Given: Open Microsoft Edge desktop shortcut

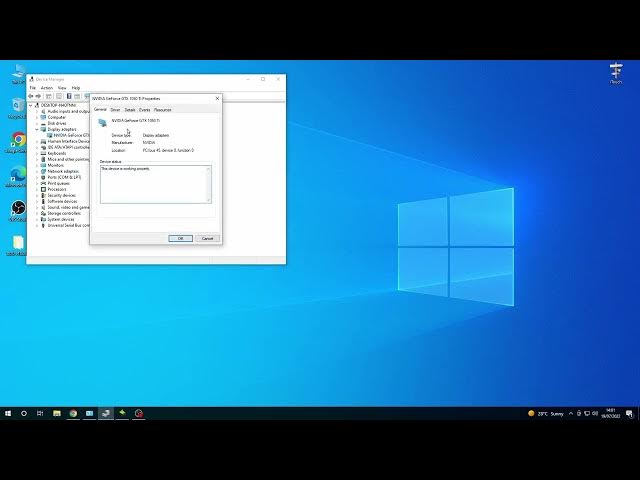Looking at the screenshot, I should [17, 176].
